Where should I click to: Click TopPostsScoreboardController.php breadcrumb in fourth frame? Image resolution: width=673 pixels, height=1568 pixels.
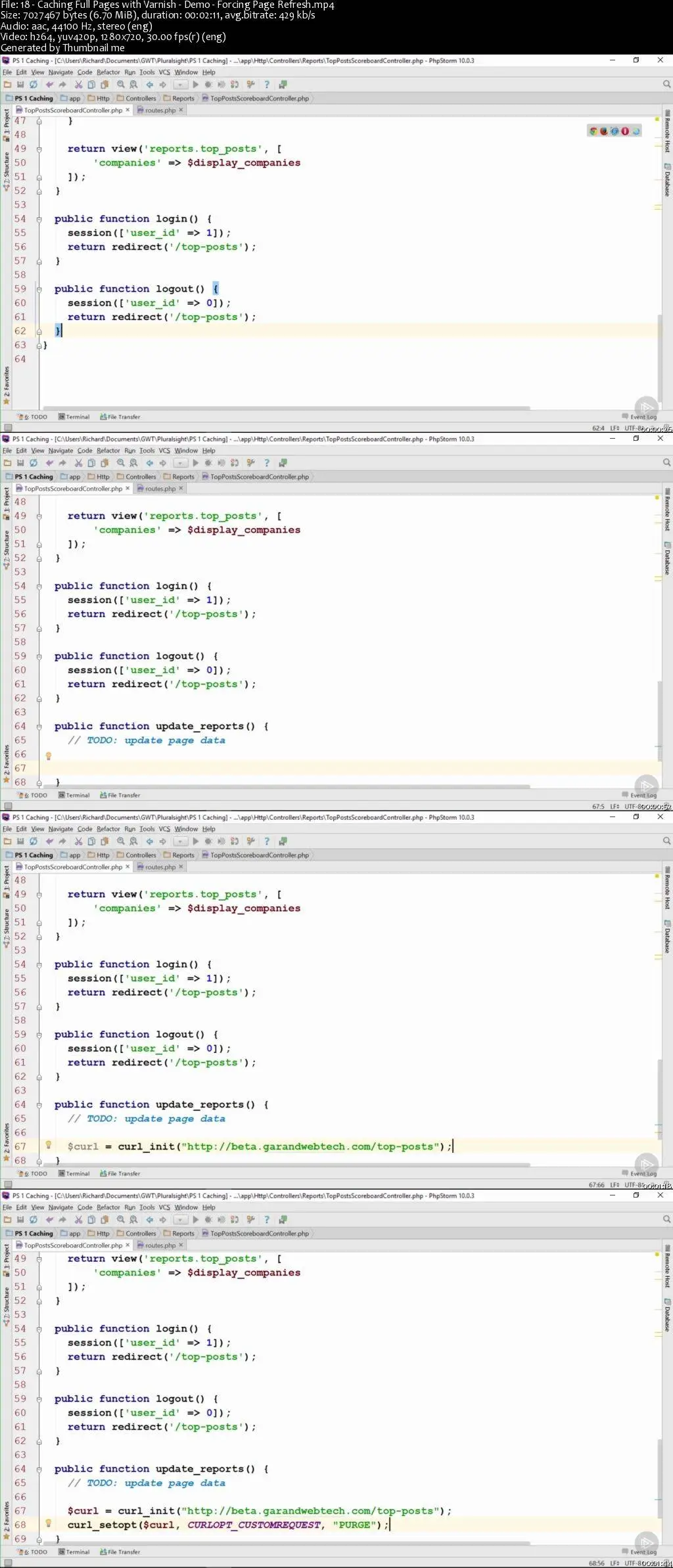[255, 1234]
